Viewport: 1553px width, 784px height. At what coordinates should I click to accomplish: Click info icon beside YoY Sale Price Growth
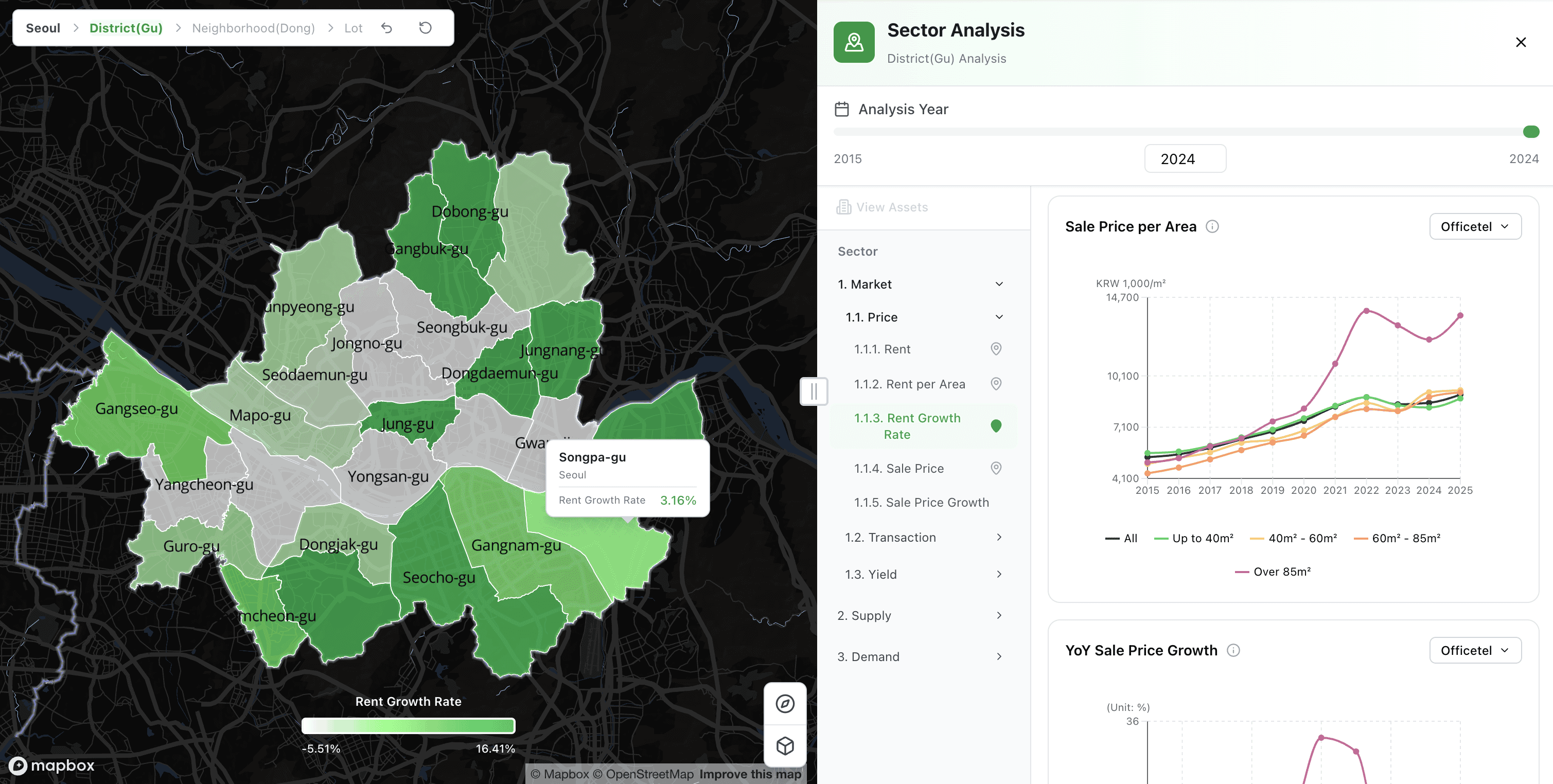point(1233,650)
